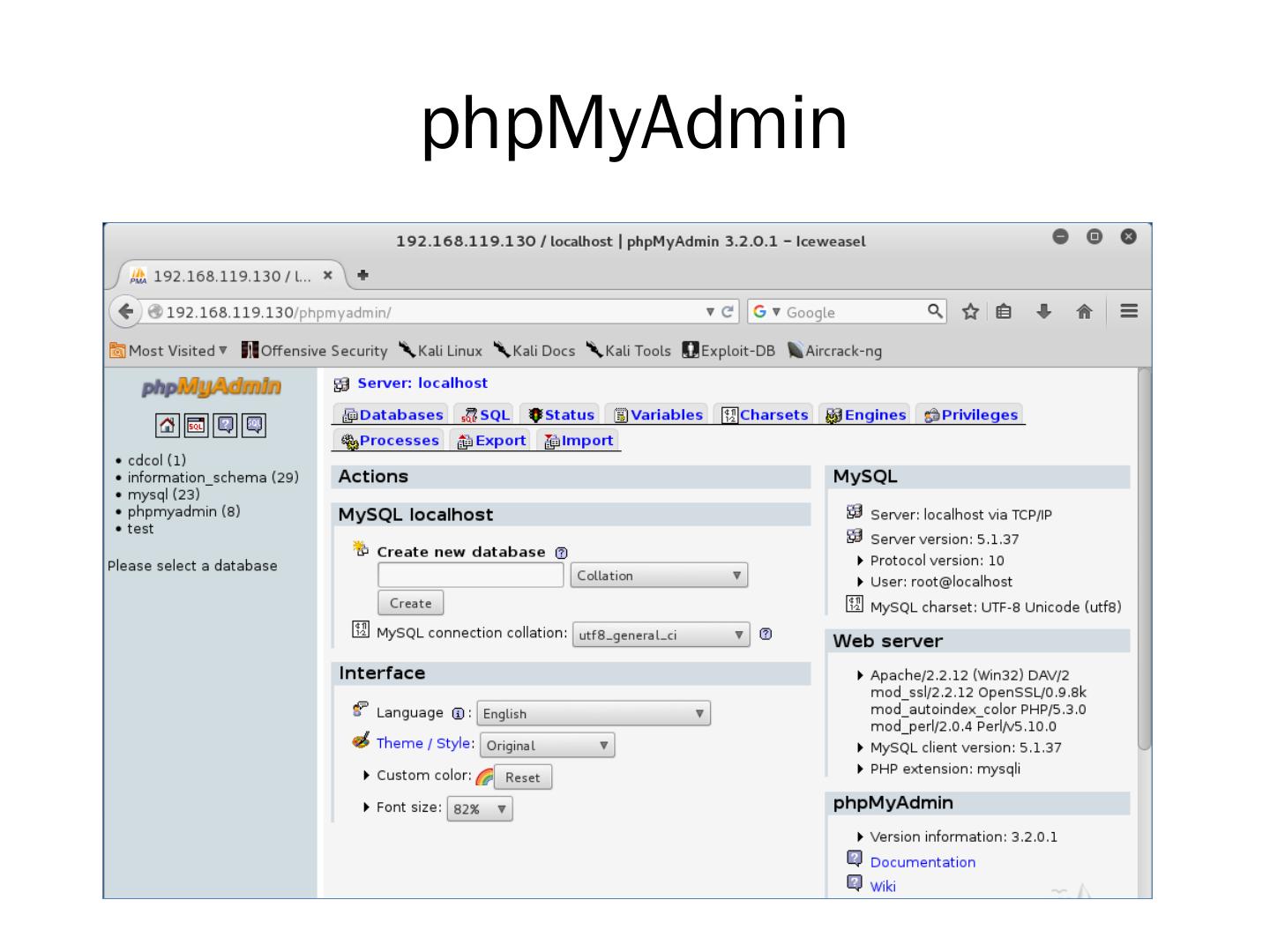The width and height of the screenshot is (1270, 952).
Task: Open the Kali Docs bookmark
Action: pyautogui.click(x=534, y=351)
